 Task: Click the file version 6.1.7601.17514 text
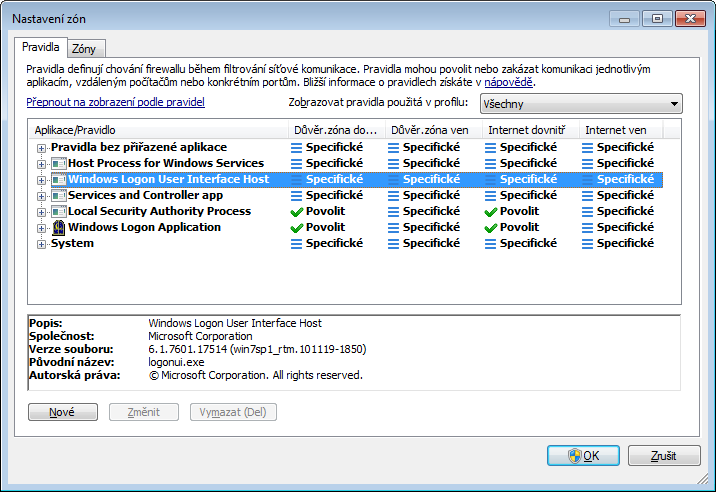(x=257, y=349)
